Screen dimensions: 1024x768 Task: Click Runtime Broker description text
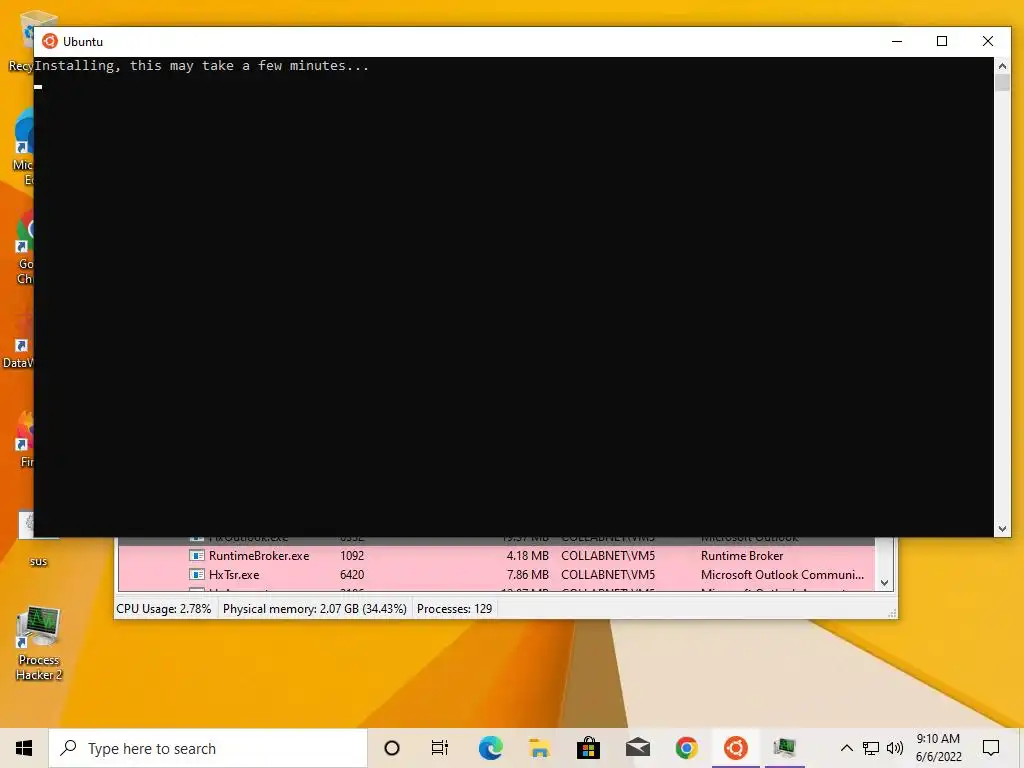click(742, 556)
